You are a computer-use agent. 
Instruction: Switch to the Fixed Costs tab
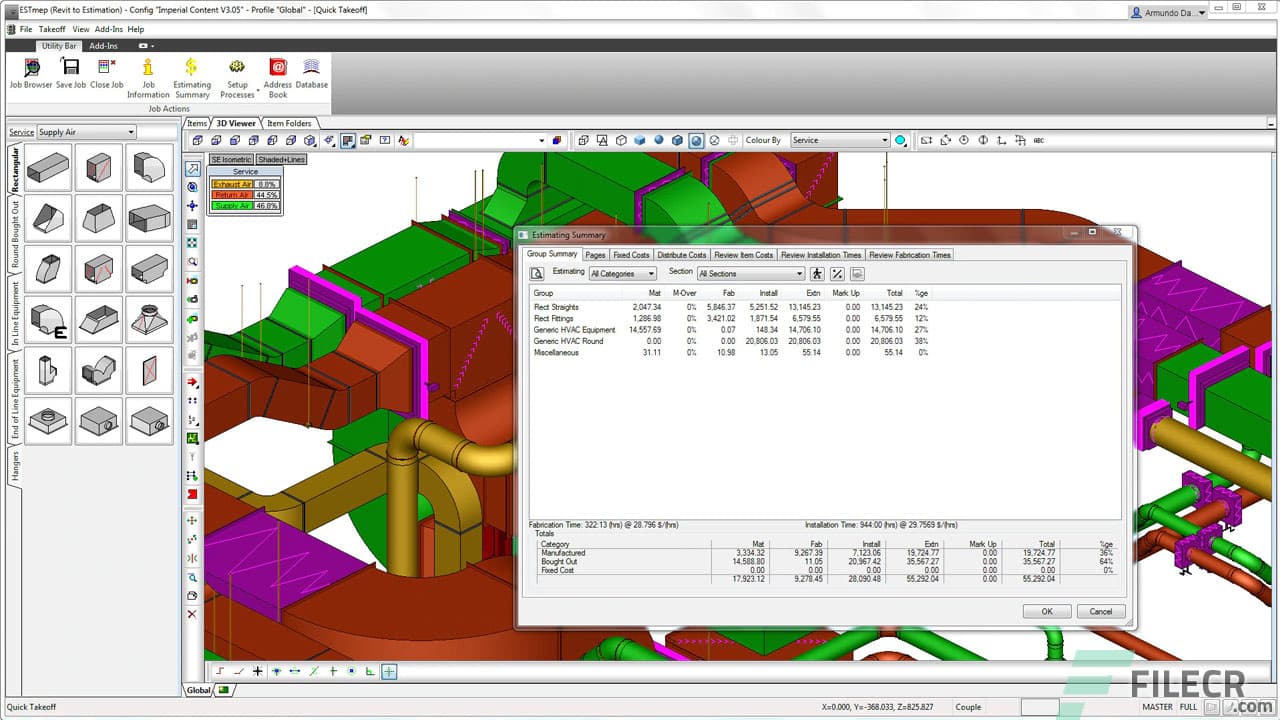(x=630, y=254)
